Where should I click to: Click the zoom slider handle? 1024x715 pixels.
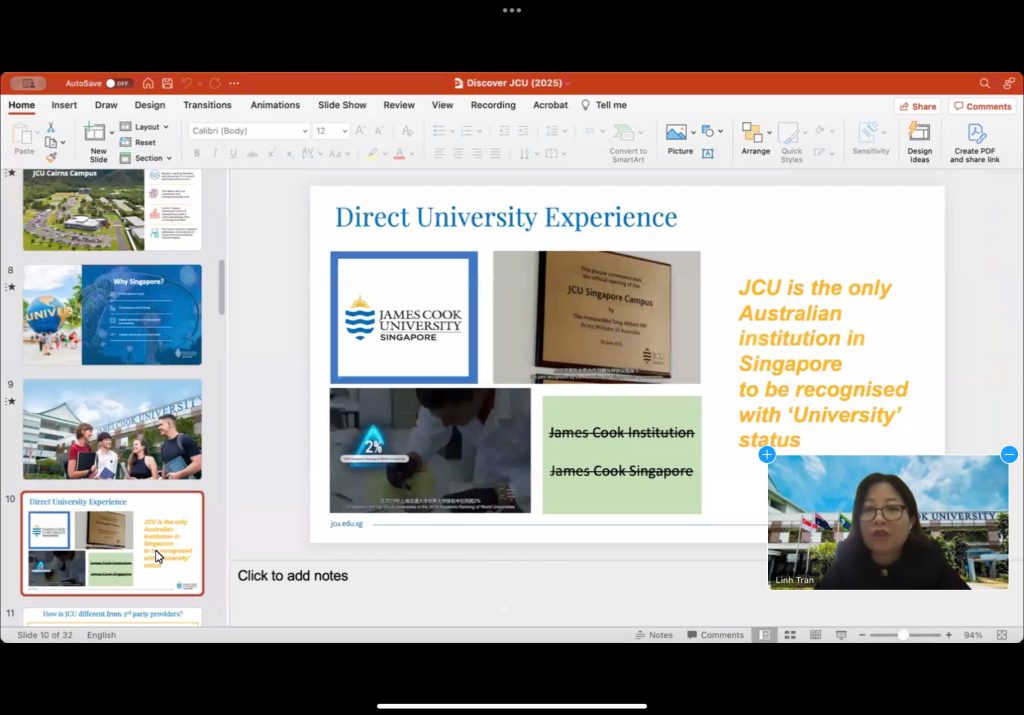903,635
